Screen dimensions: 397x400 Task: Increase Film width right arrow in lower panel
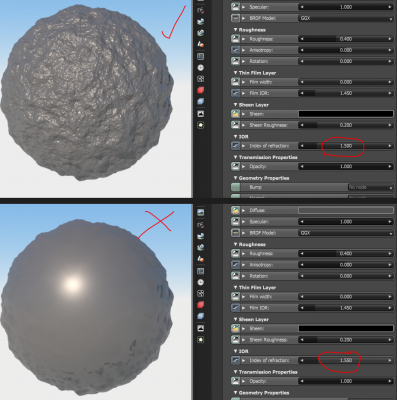[390, 296]
